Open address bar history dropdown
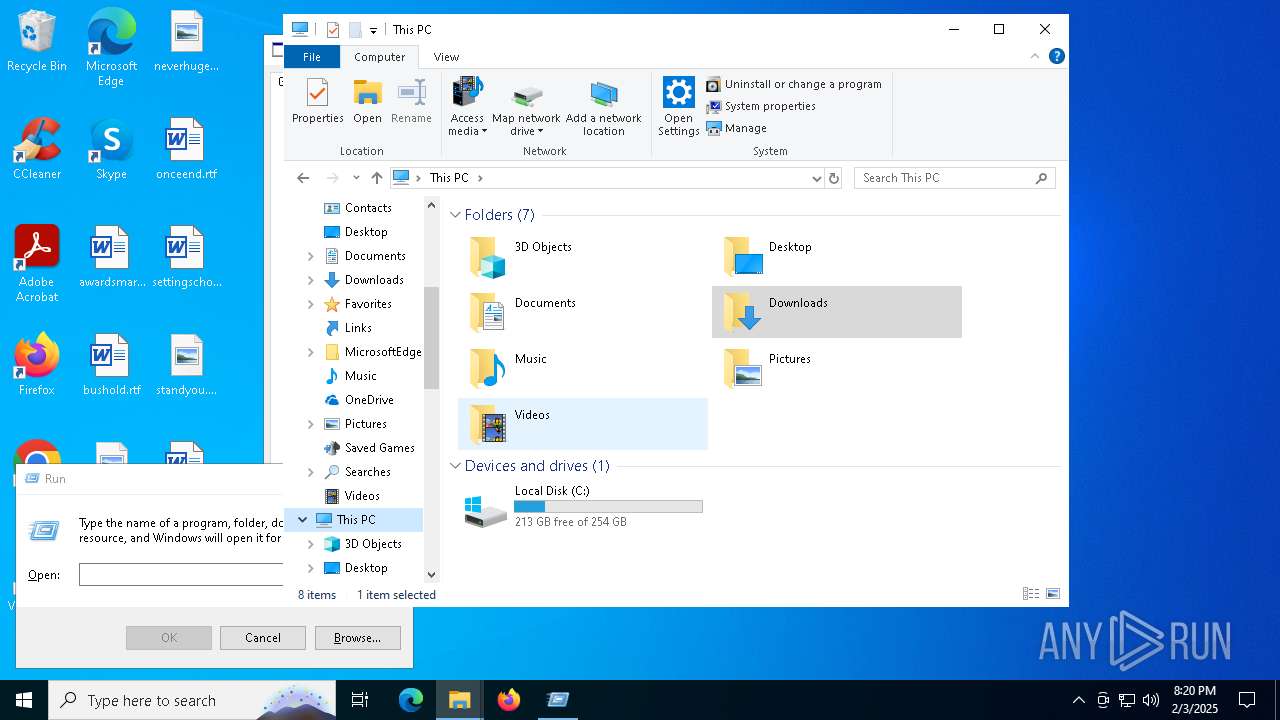 click(817, 178)
